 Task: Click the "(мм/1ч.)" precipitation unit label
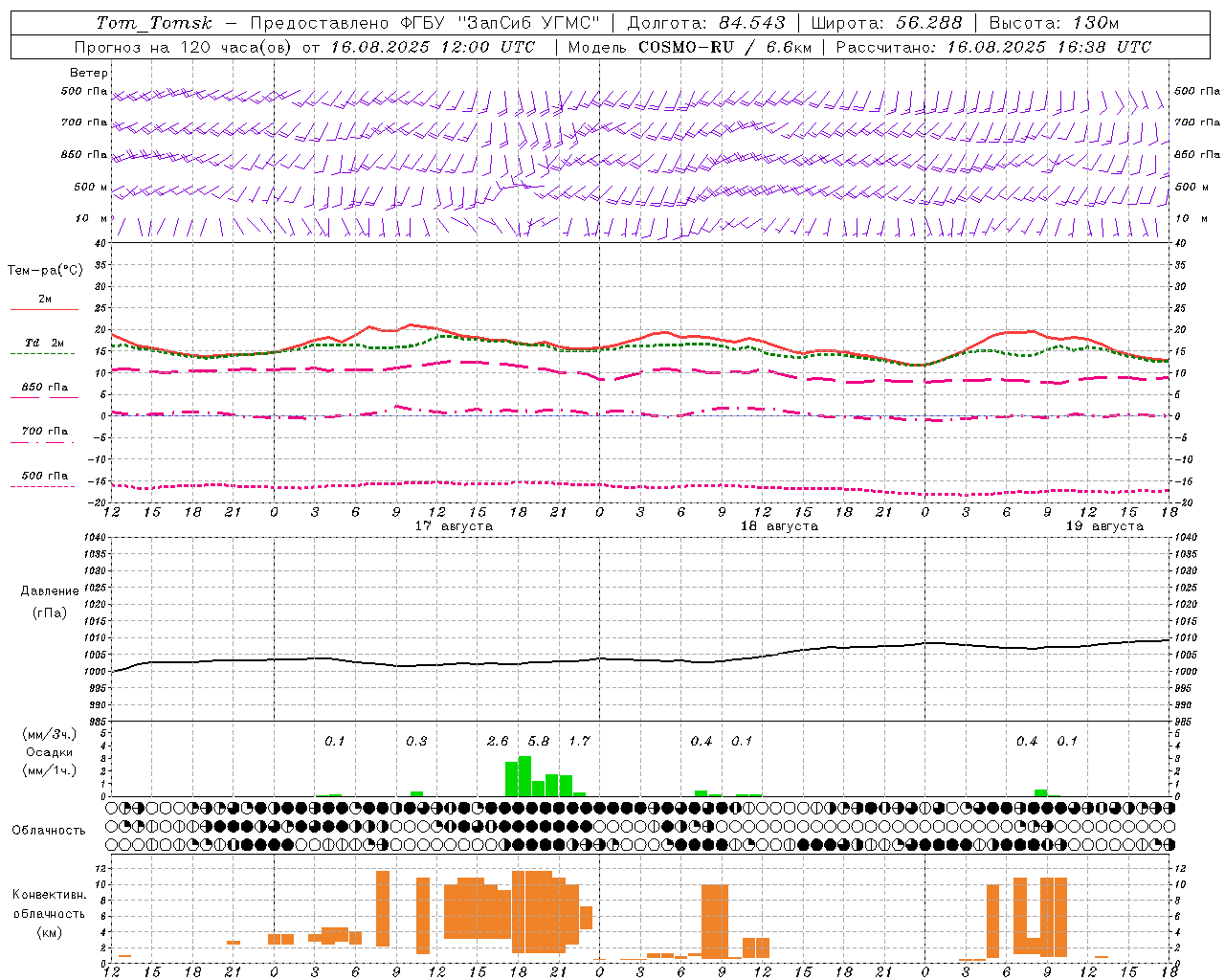50,770
